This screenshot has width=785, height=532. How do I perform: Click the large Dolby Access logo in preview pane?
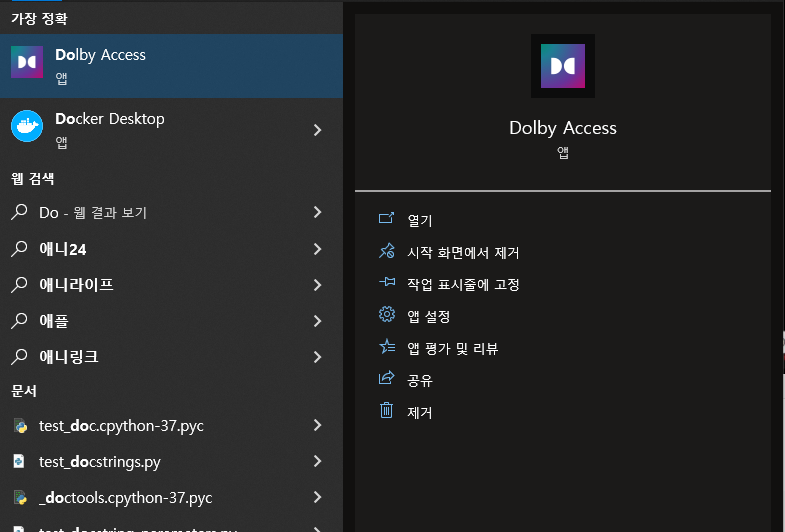click(x=563, y=66)
